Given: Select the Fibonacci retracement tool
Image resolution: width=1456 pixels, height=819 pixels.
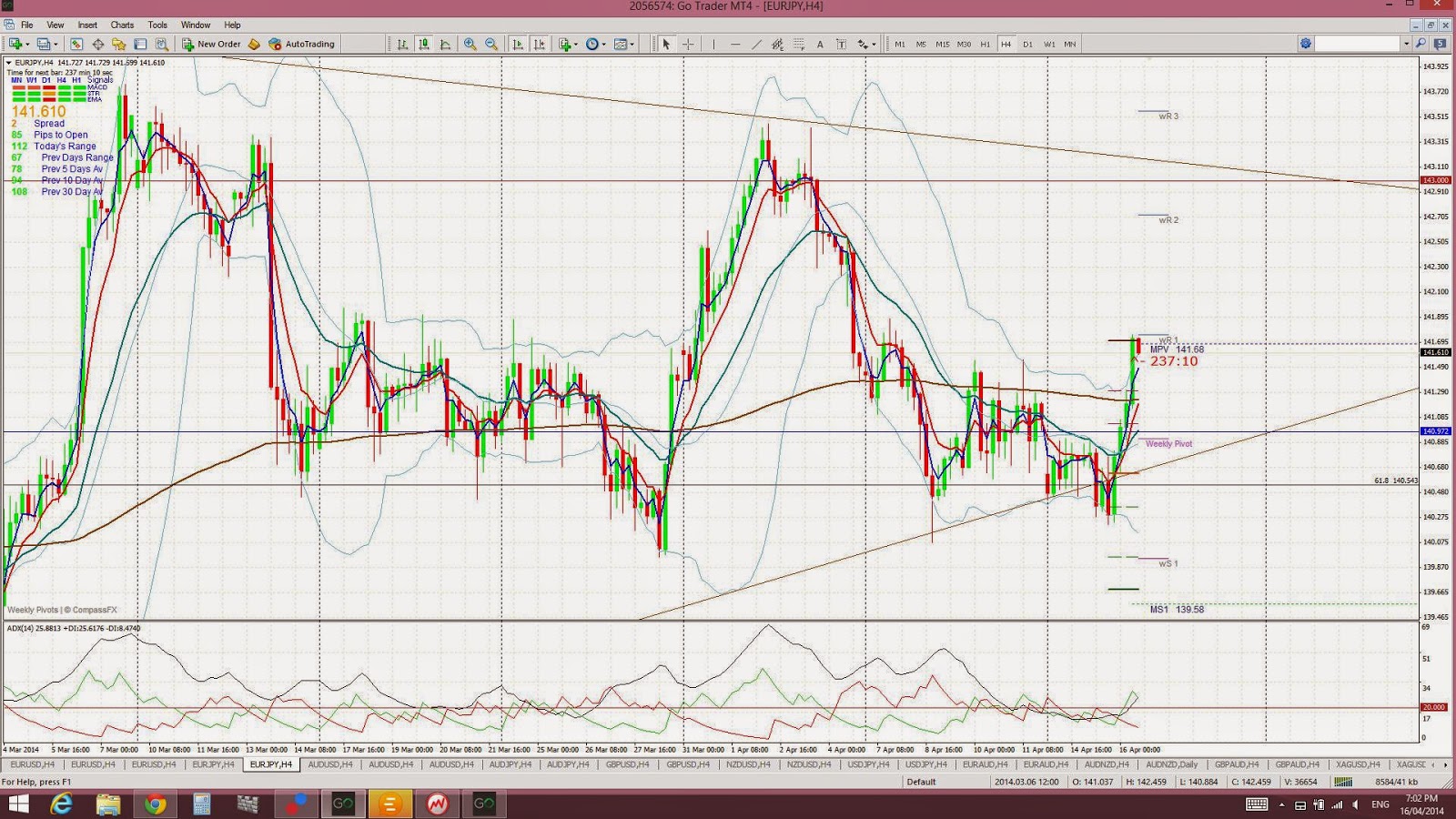Looking at the screenshot, I should coord(799,44).
